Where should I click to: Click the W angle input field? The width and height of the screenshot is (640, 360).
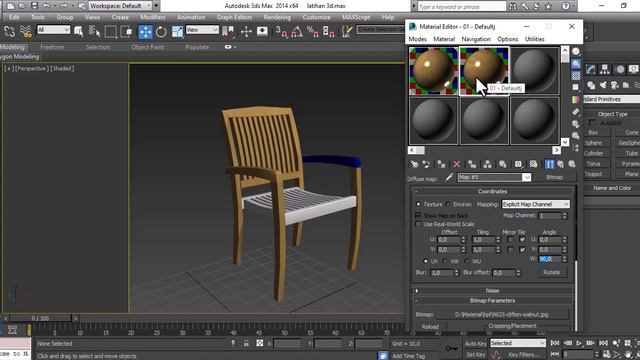550,259
